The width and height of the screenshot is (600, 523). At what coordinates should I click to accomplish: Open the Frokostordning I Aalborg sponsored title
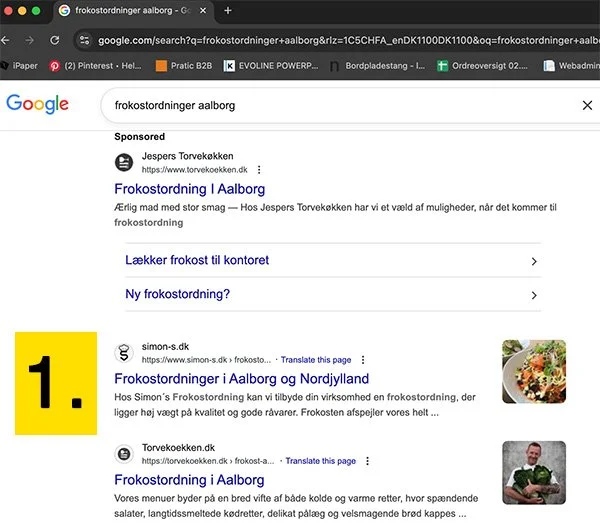pos(189,189)
